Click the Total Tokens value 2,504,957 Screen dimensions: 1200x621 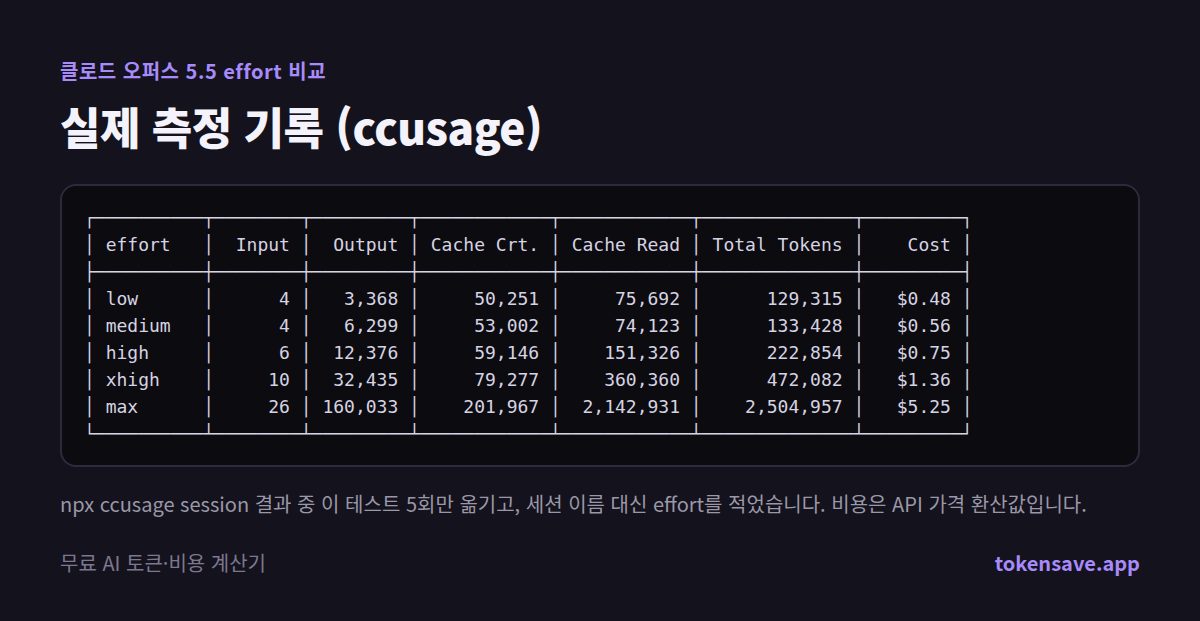tap(793, 407)
